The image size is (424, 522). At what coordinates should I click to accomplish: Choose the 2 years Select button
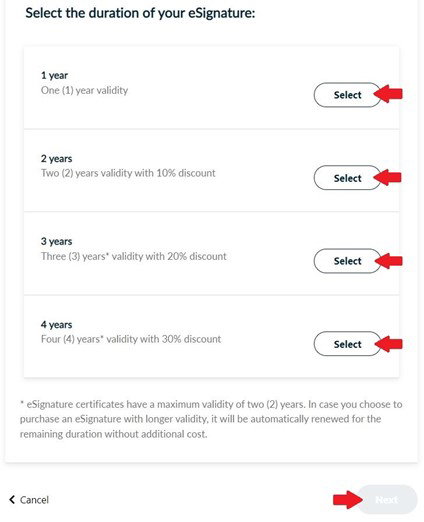[347, 178]
